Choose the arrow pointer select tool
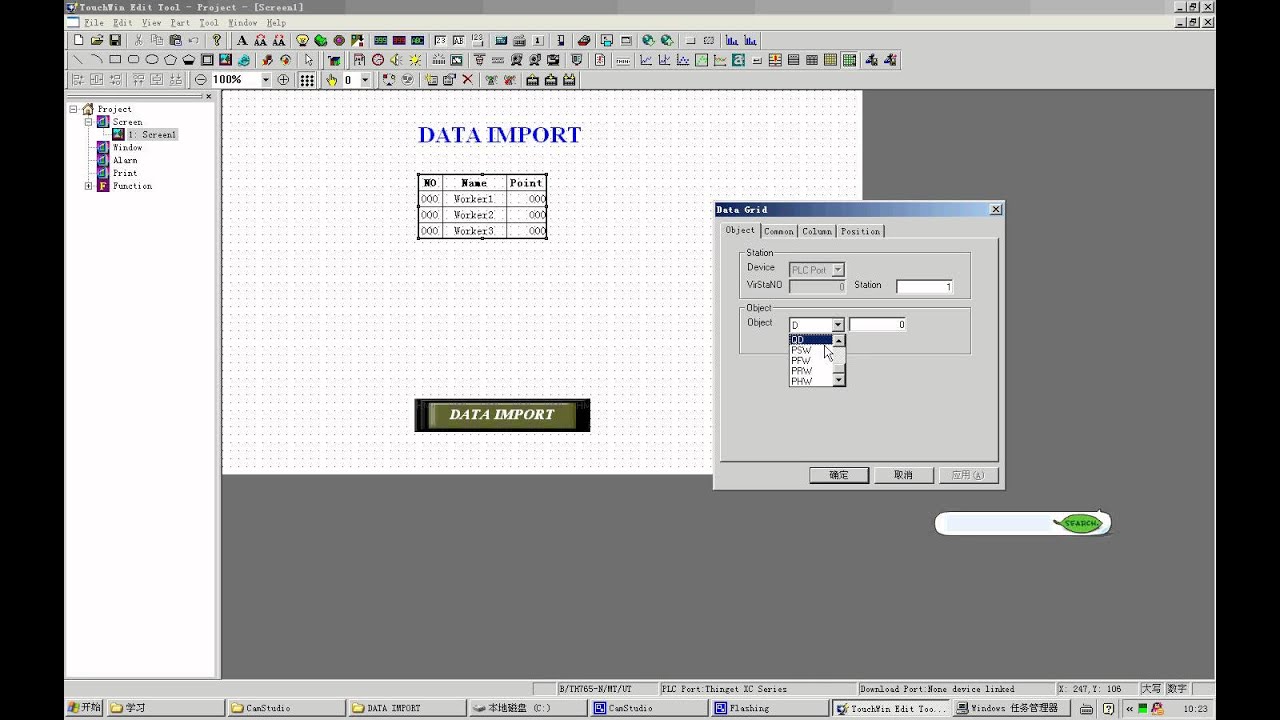 pos(309,60)
